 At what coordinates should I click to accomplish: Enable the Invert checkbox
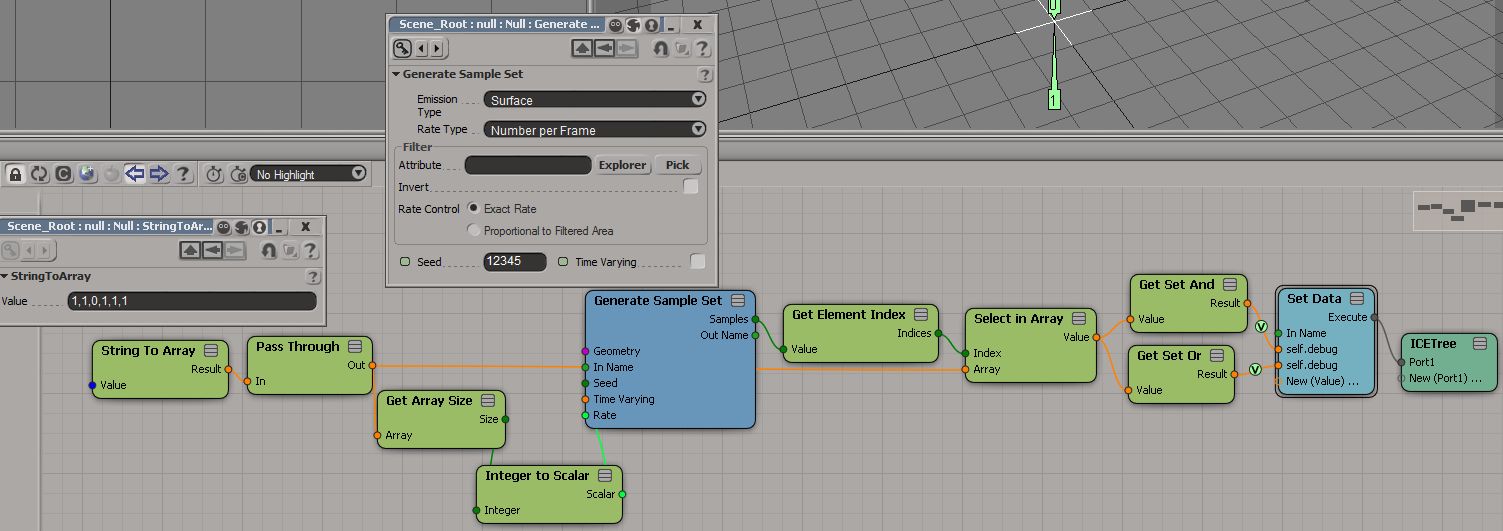(x=690, y=187)
